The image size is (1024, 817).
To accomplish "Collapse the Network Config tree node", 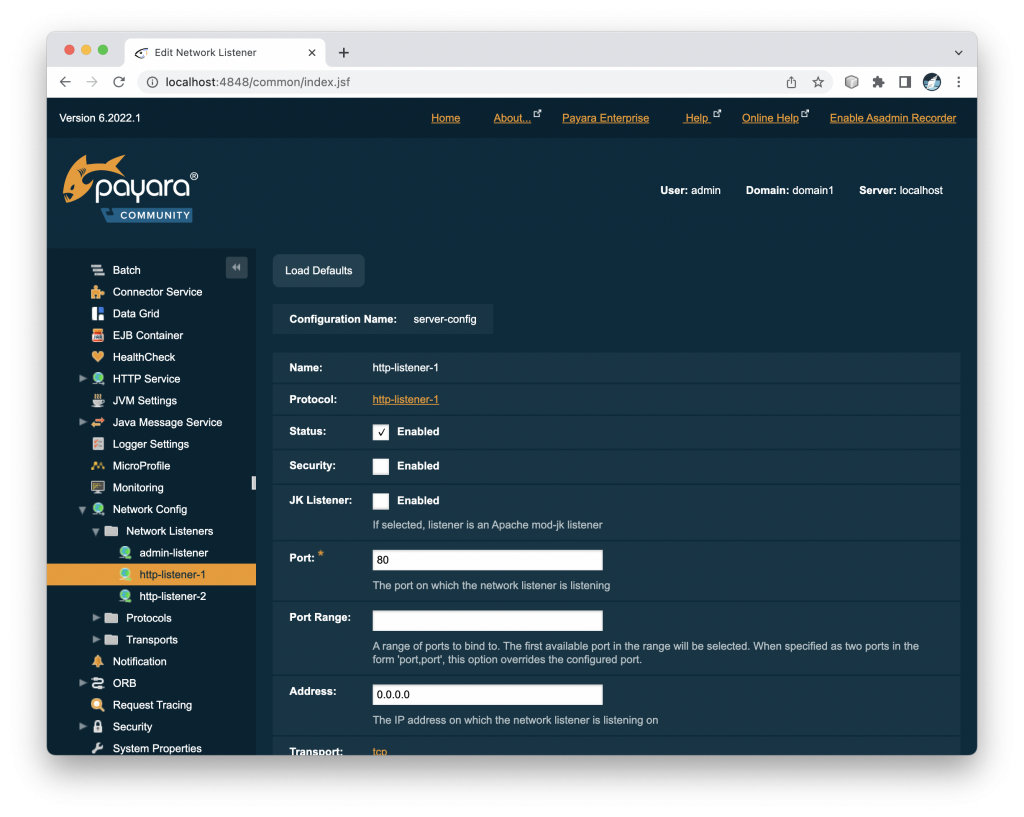I will pyautogui.click(x=83, y=510).
